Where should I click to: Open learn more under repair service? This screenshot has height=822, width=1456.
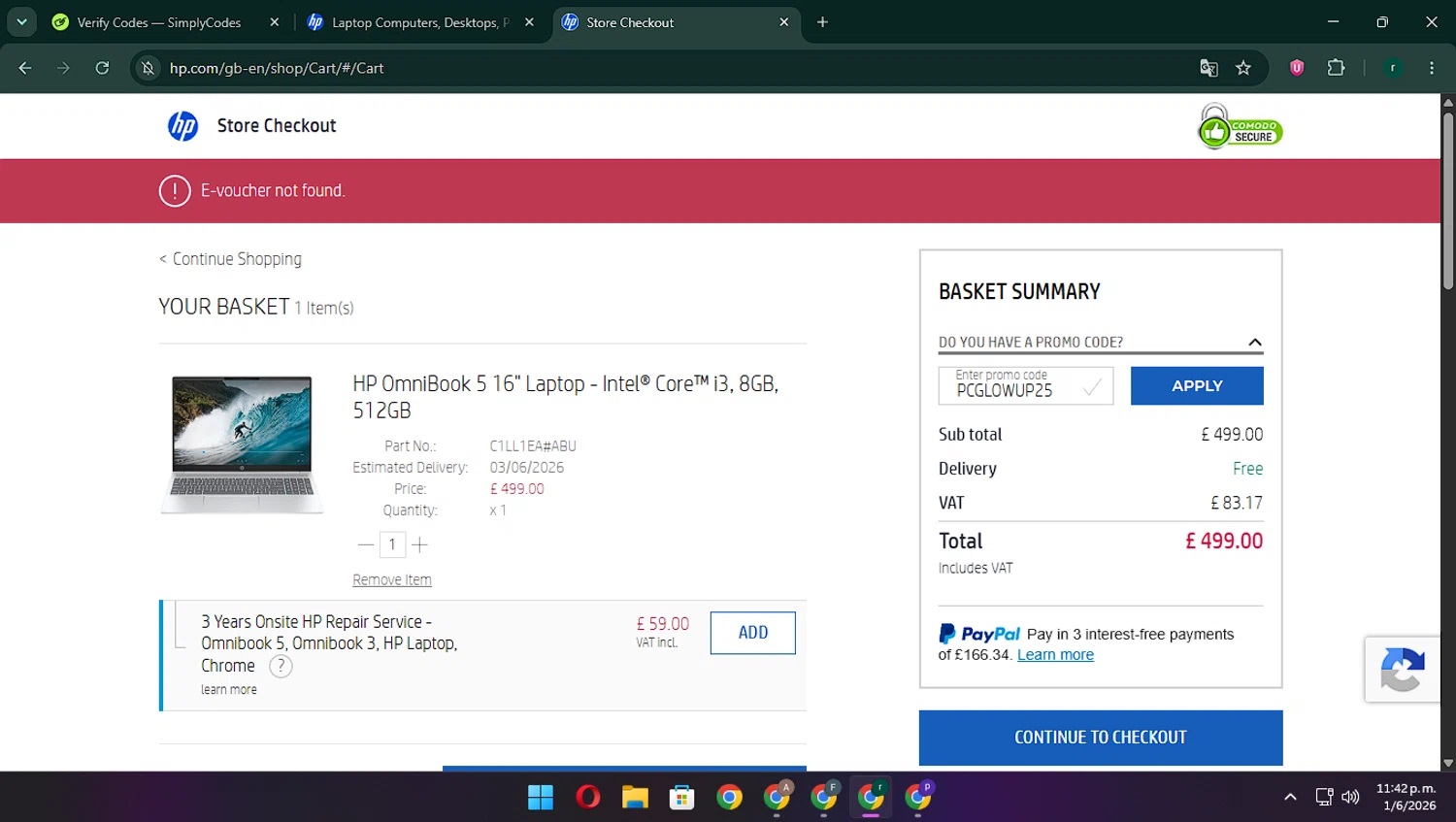pyautogui.click(x=229, y=690)
